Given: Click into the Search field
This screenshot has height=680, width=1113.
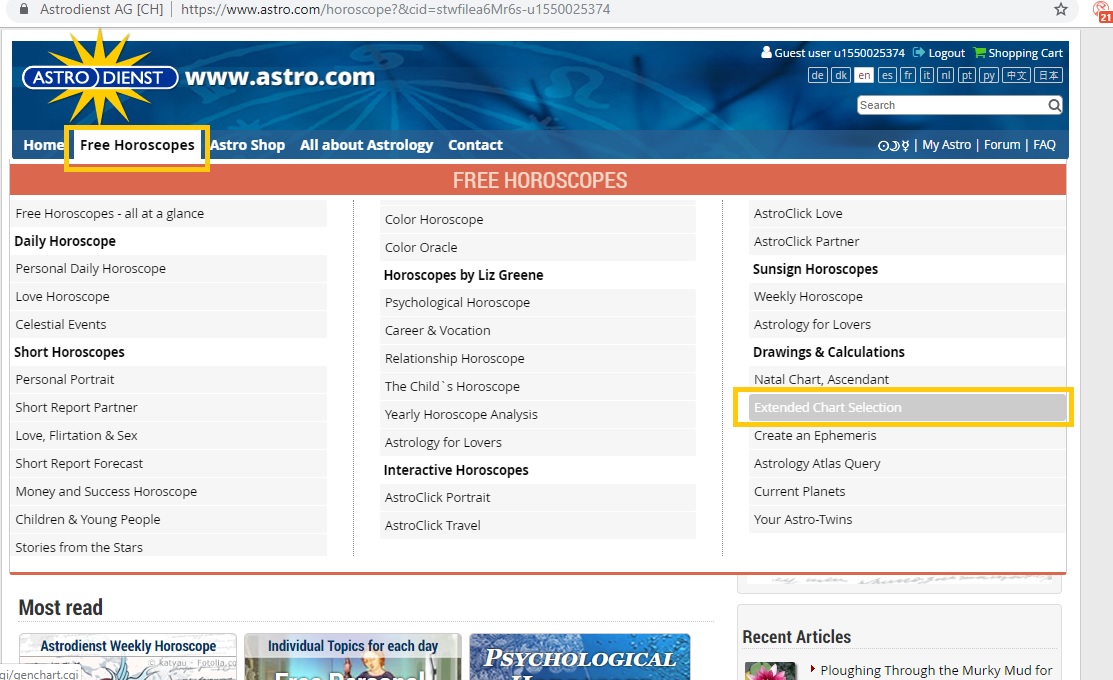Looking at the screenshot, I should (951, 105).
